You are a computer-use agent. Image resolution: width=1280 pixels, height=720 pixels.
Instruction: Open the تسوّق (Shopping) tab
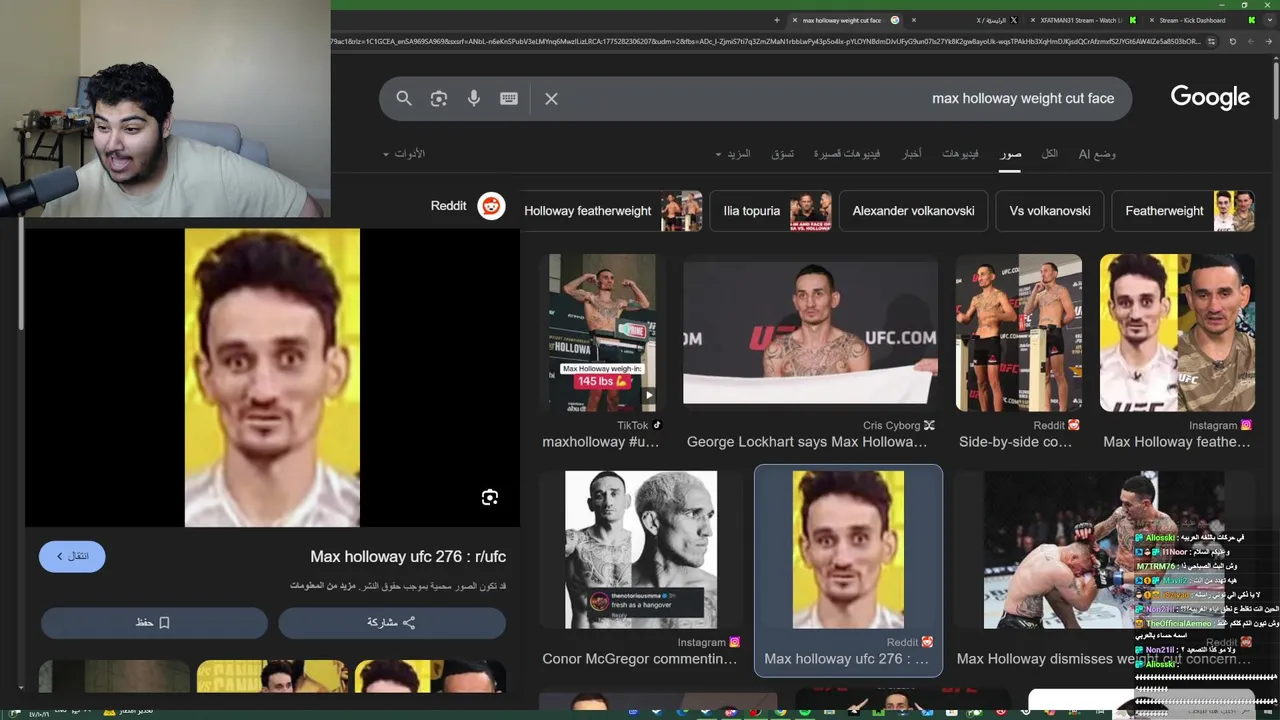pos(783,154)
